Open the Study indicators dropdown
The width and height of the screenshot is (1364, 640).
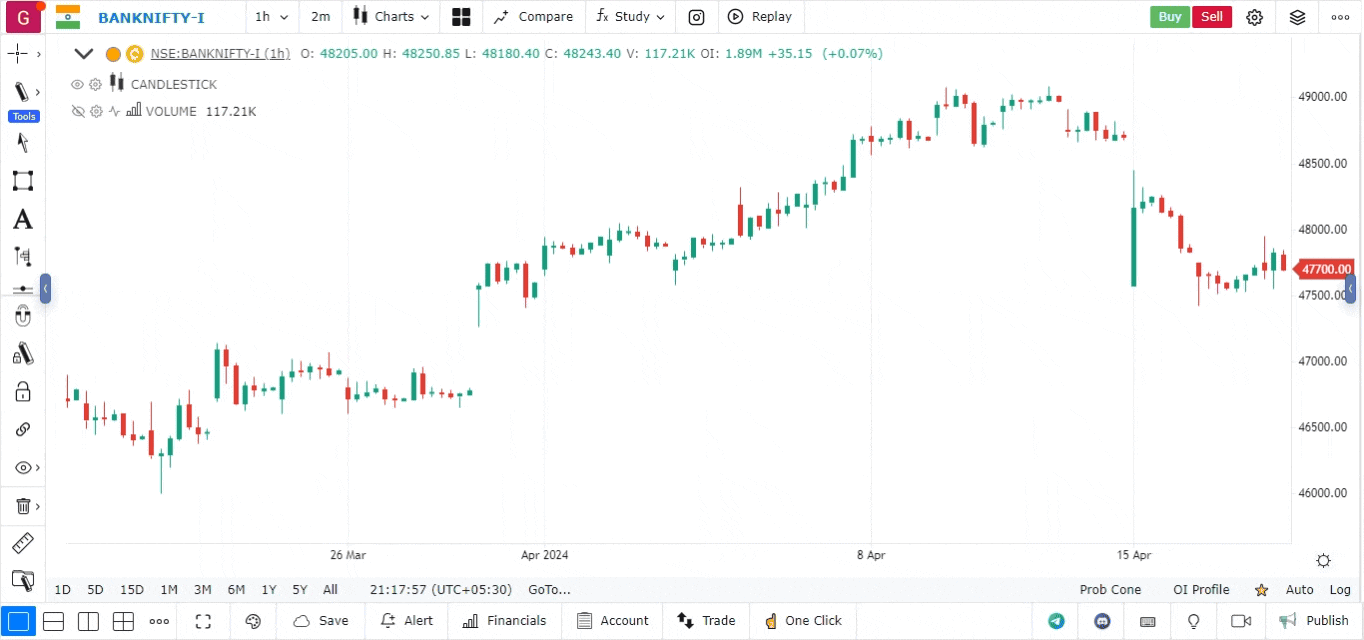click(630, 17)
